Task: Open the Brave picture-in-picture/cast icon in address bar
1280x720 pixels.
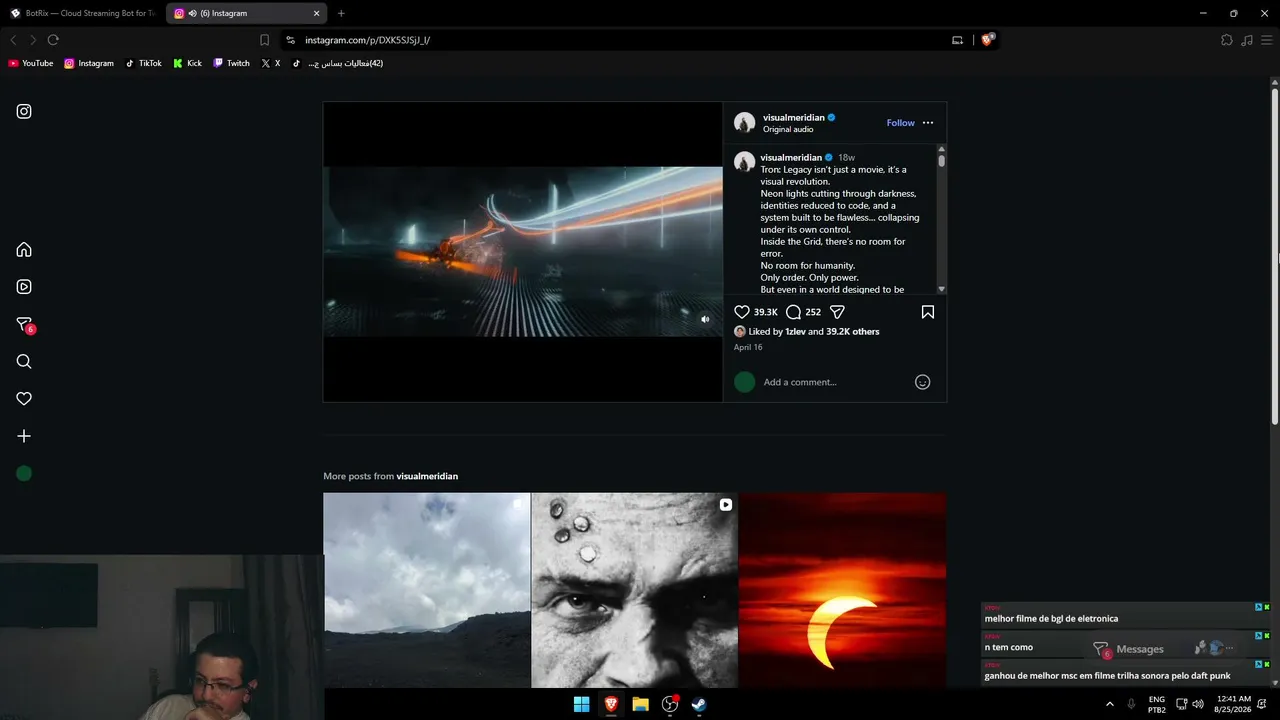Action: (x=957, y=40)
